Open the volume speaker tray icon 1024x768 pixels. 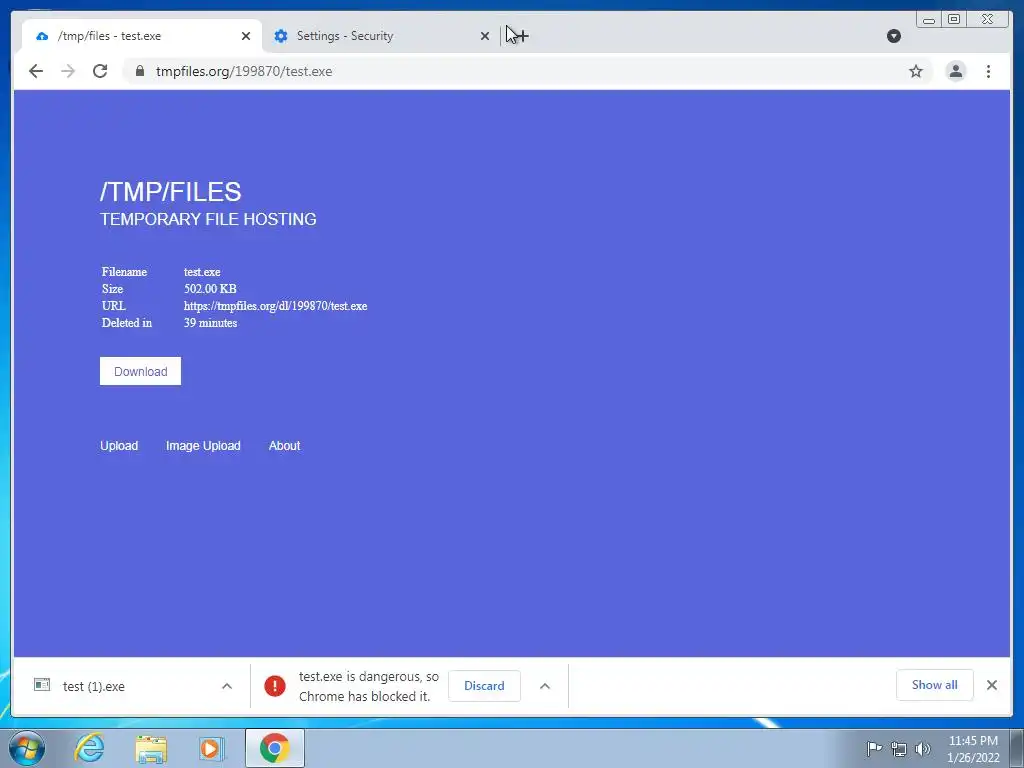pyautogui.click(x=922, y=749)
